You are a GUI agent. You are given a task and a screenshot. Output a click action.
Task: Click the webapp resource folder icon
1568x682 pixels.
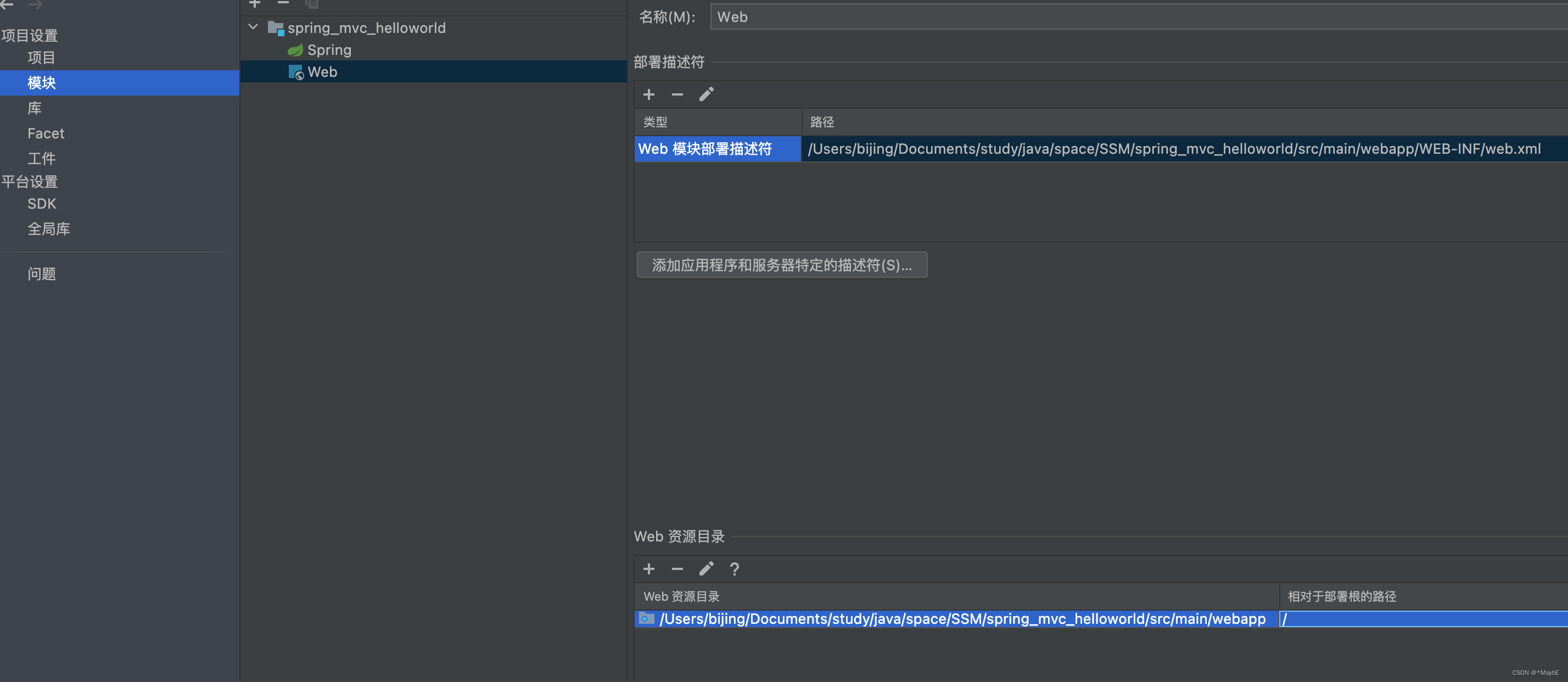click(x=646, y=619)
